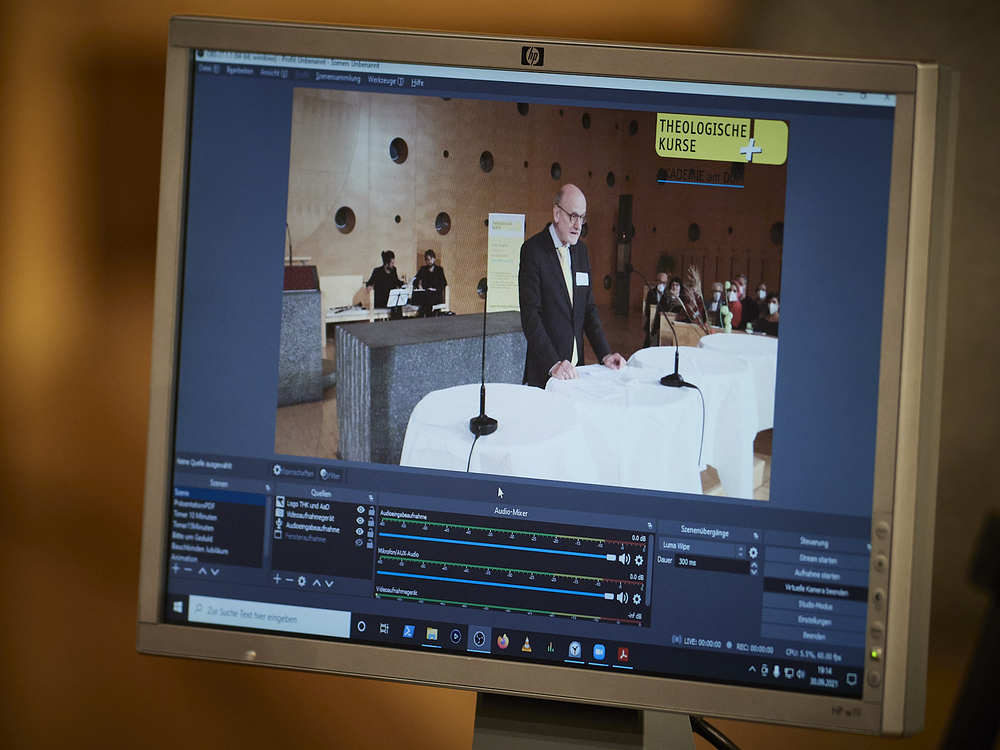Open the Filter button above sources
This screenshot has height=750, width=1000.
click(x=330, y=475)
